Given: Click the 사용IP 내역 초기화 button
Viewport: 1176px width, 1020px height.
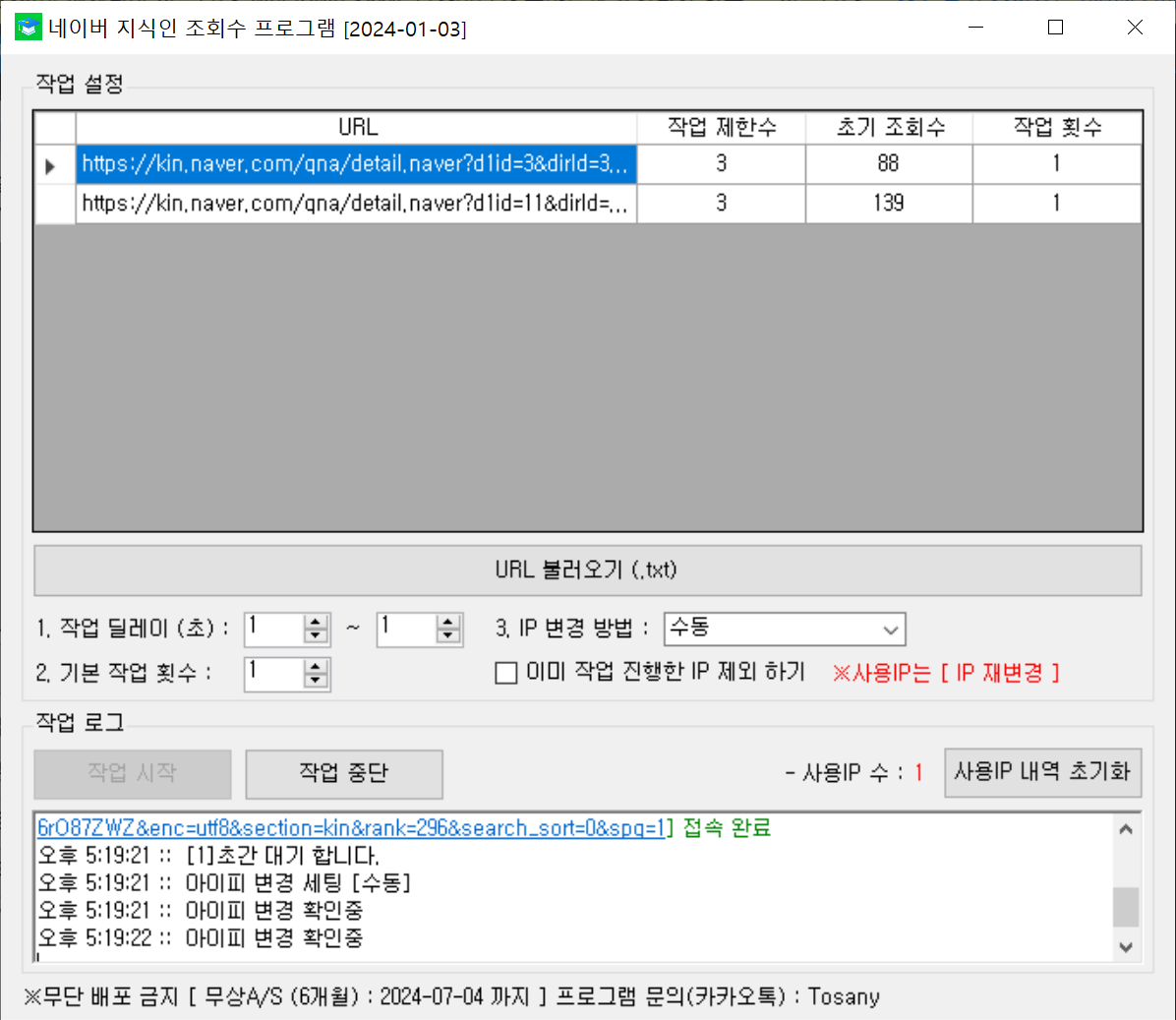Looking at the screenshot, I should click(1042, 772).
